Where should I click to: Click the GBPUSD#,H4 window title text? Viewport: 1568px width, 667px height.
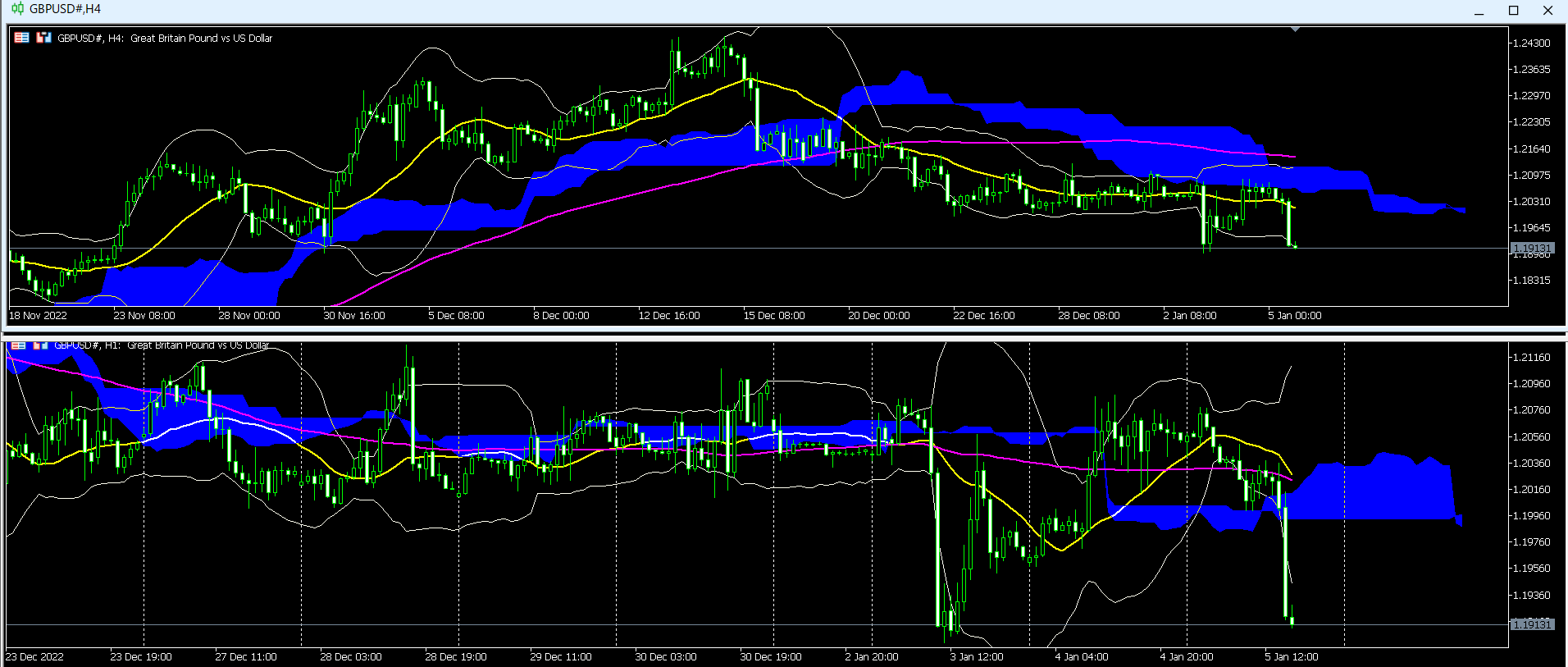[65, 9]
